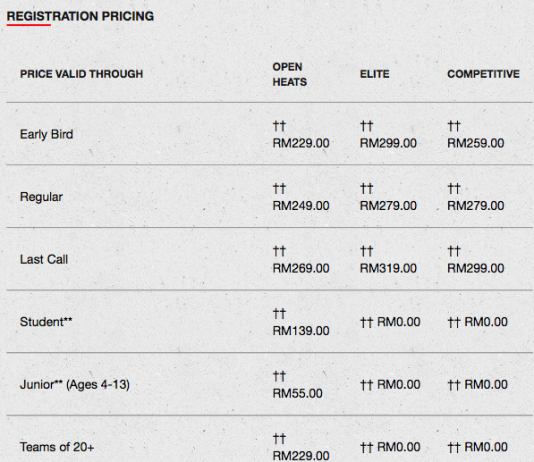The width and height of the screenshot is (534, 462).
Task: Click Student Open Heats price RM139.00
Action: (301, 331)
